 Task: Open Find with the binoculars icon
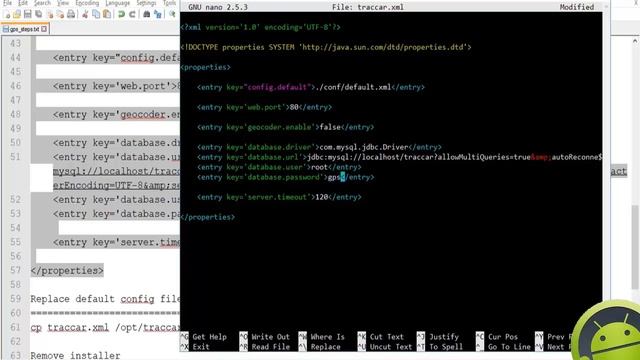coord(147,14)
